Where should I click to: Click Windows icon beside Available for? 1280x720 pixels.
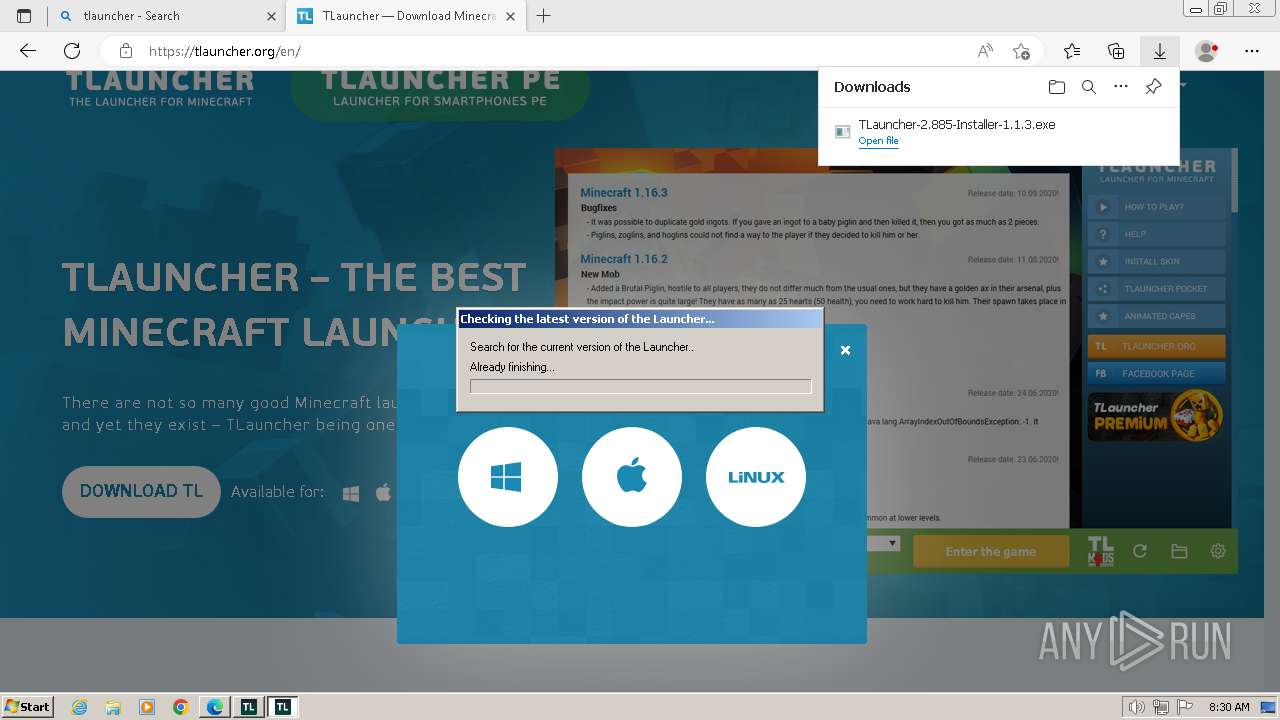click(x=351, y=493)
